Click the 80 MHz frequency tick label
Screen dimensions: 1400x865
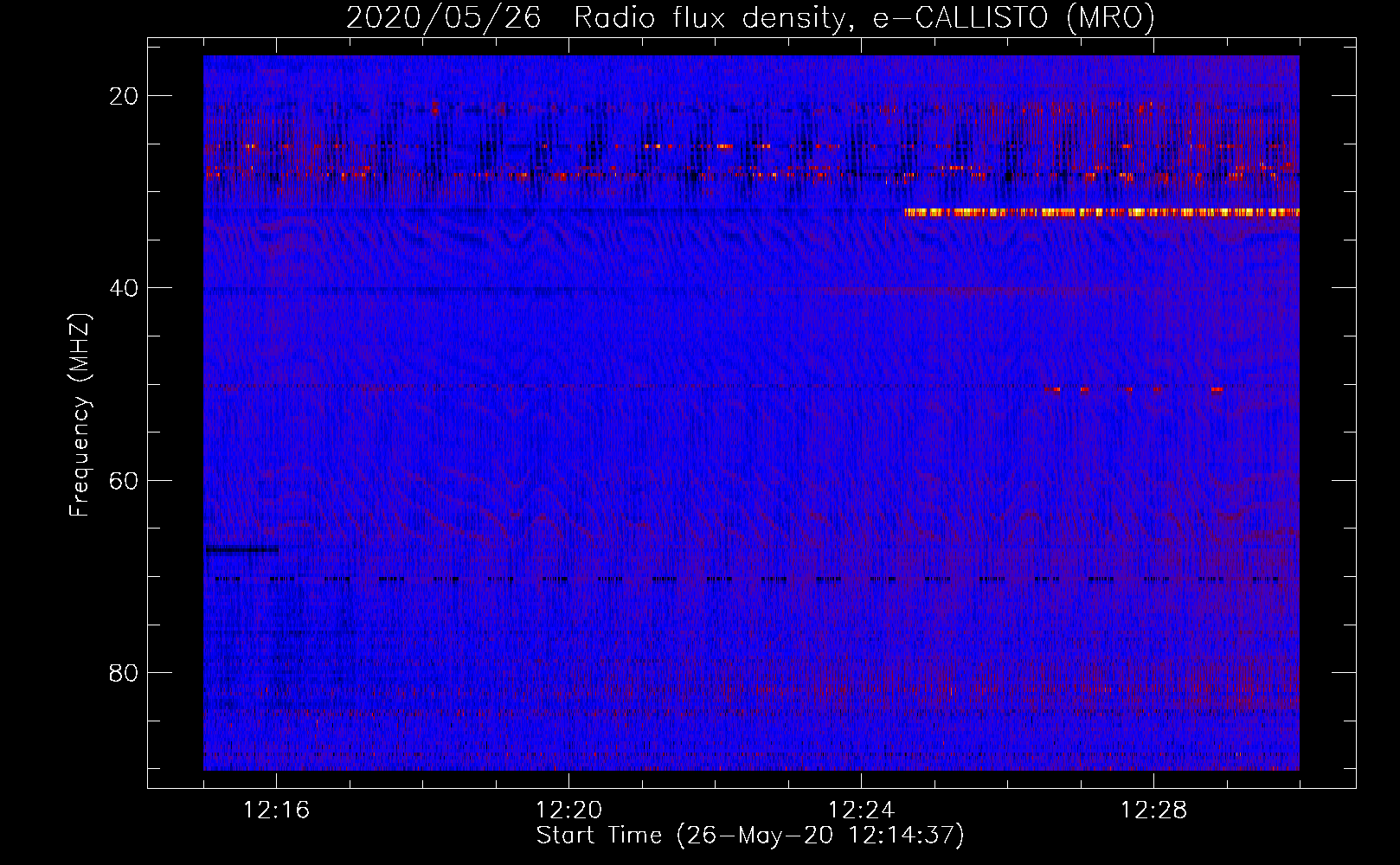pyautogui.click(x=124, y=672)
